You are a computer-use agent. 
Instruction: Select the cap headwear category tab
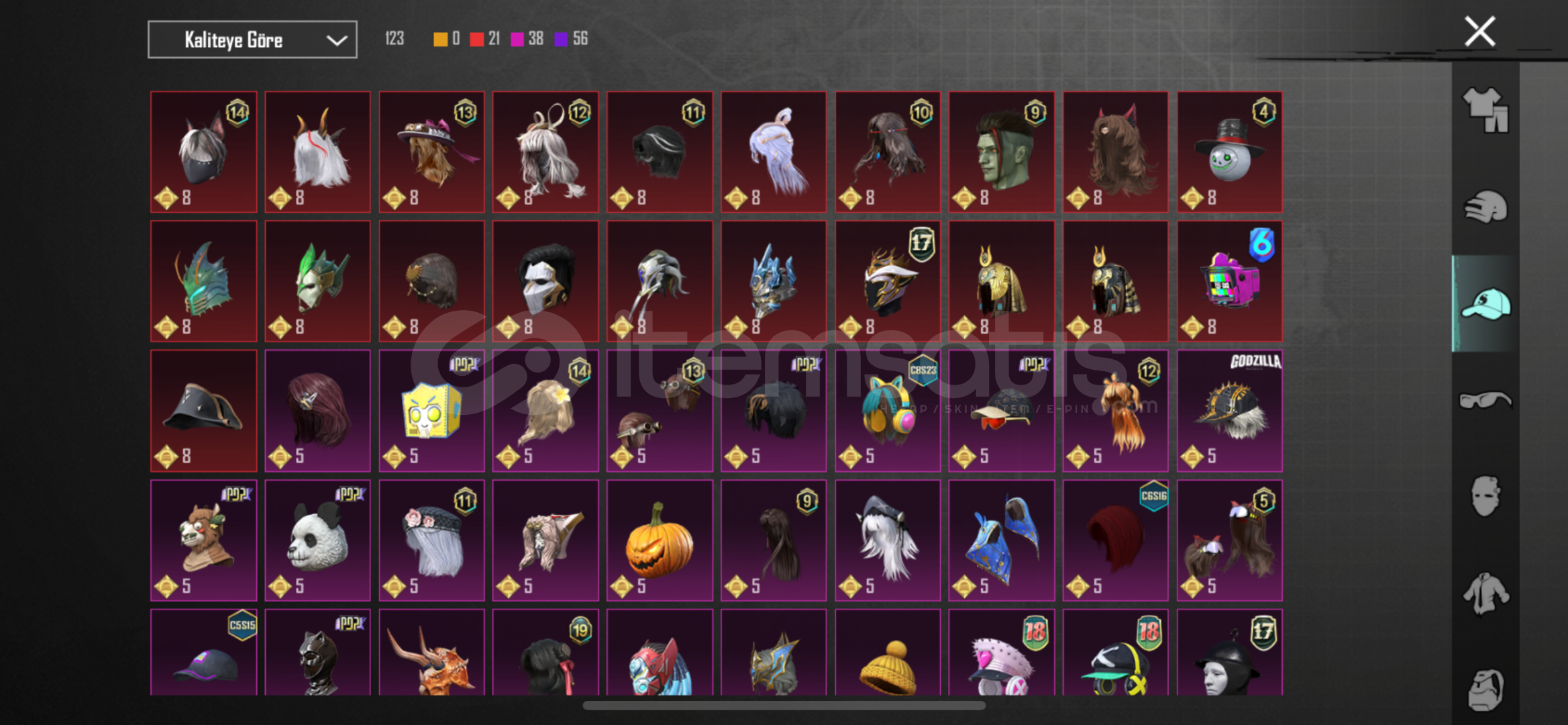(1485, 303)
